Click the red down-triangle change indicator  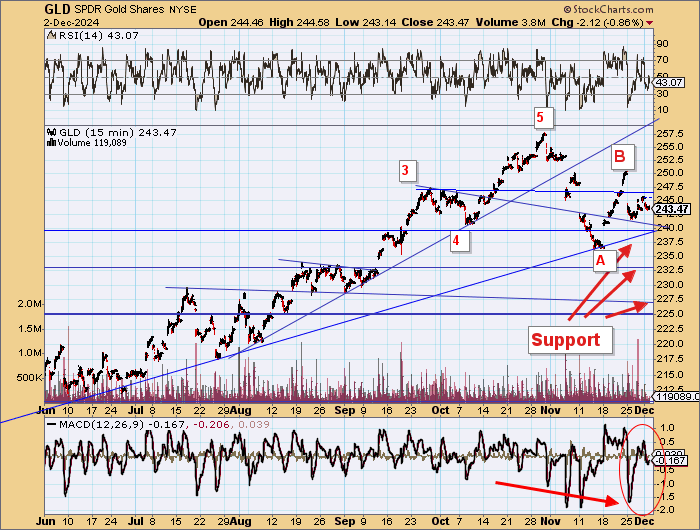[650, 23]
